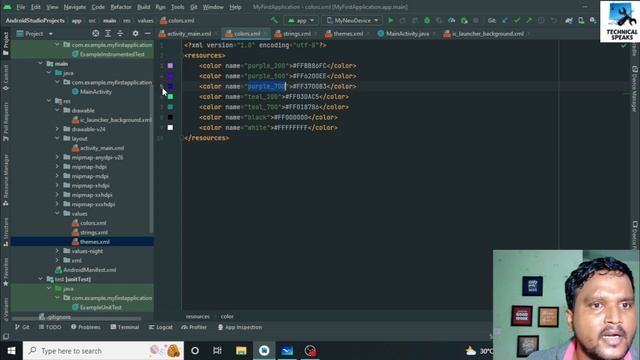Collapse the test [unitTest] folder
640x360 pixels.
[40, 279]
